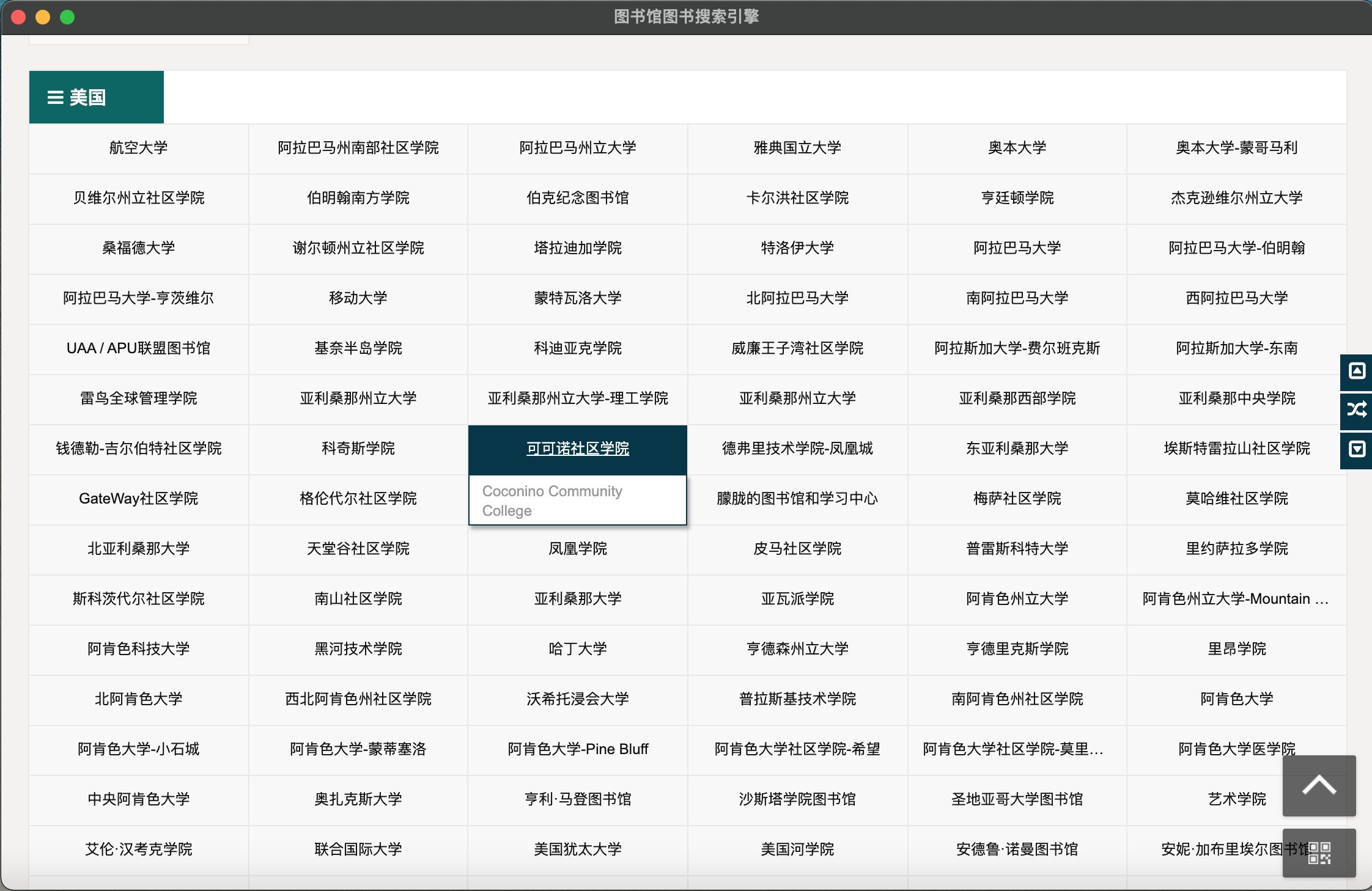The height and width of the screenshot is (891, 1372).
Task: Click the scroll-down square icon on right edge
Action: tap(1357, 449)
